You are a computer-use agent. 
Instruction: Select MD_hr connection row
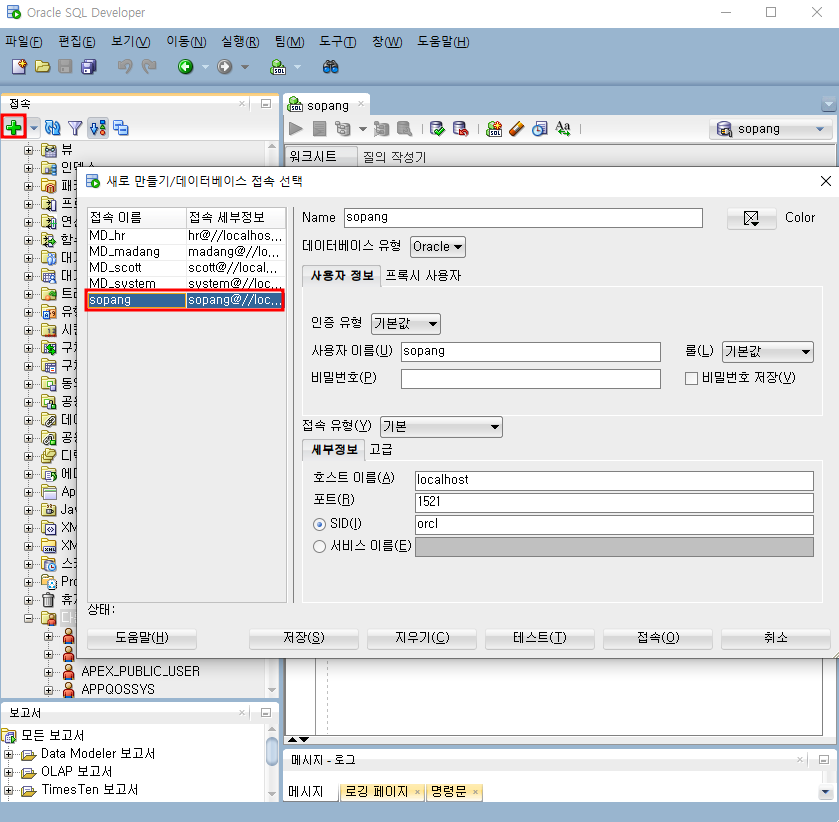click(x=186, y=236)
